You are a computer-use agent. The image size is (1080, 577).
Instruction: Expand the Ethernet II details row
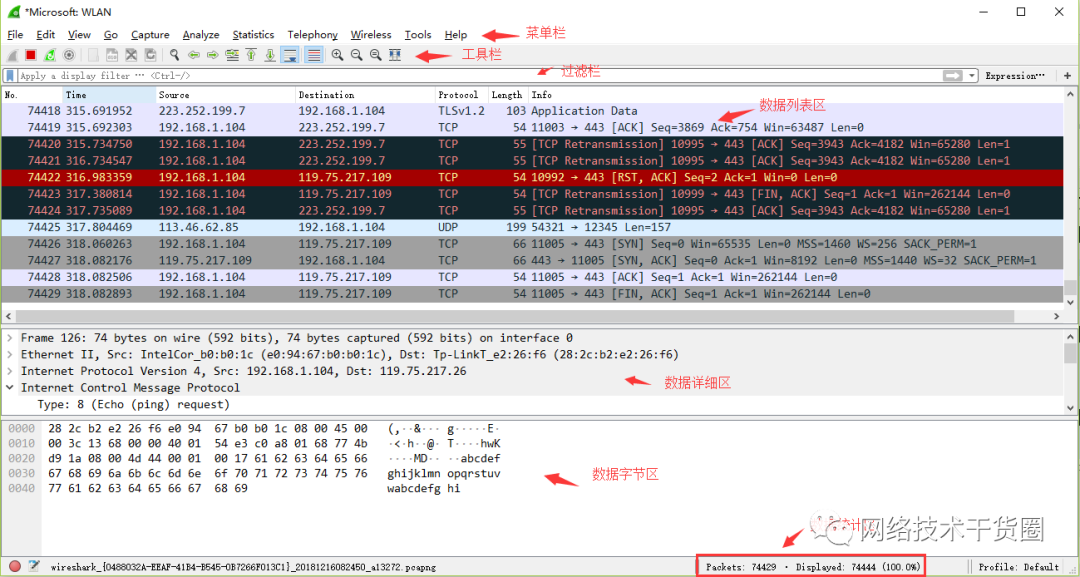click(8, 354)
